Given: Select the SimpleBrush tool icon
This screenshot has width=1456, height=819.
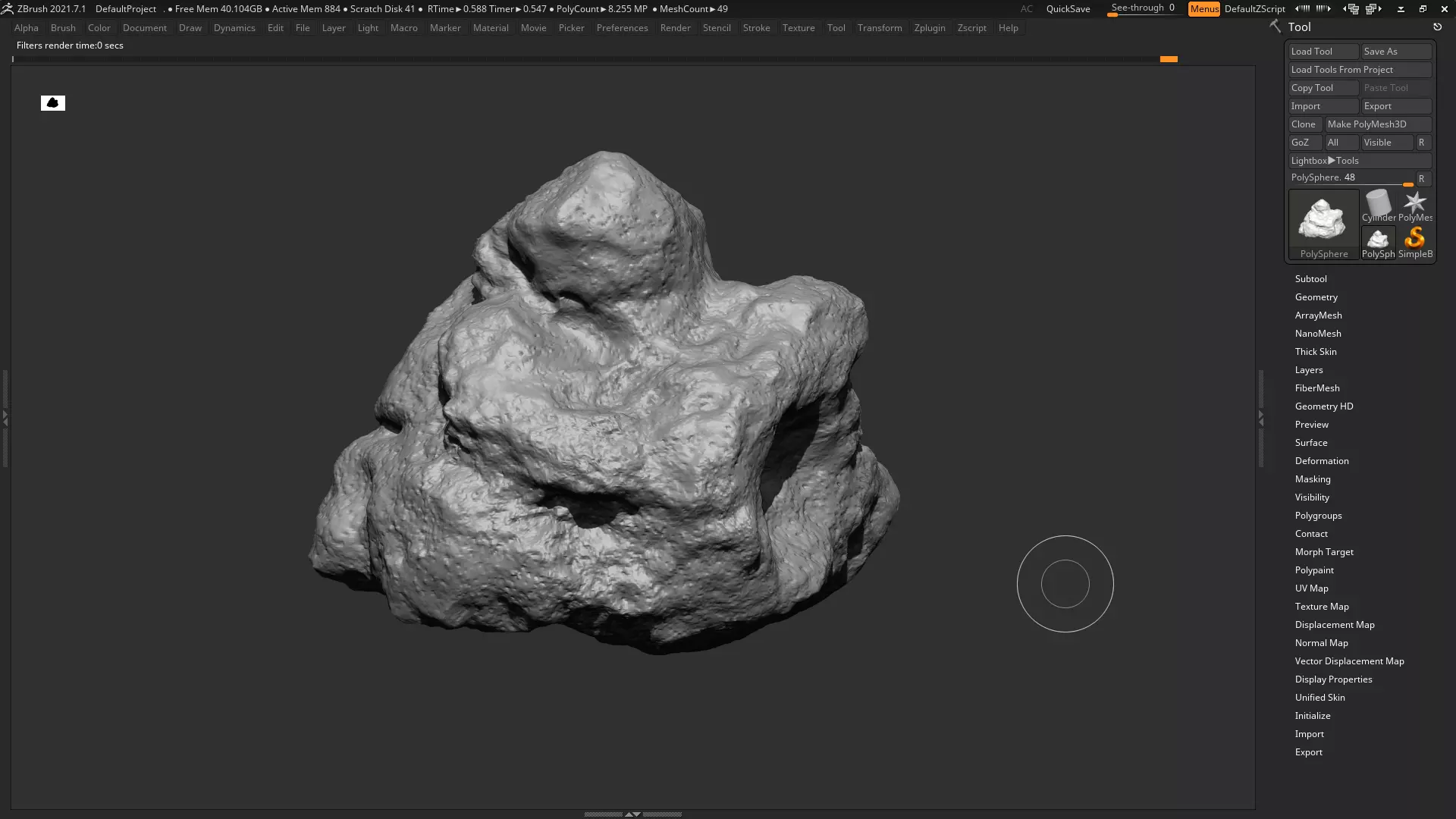Looking at the screenshot, I should click(1414, 241).
